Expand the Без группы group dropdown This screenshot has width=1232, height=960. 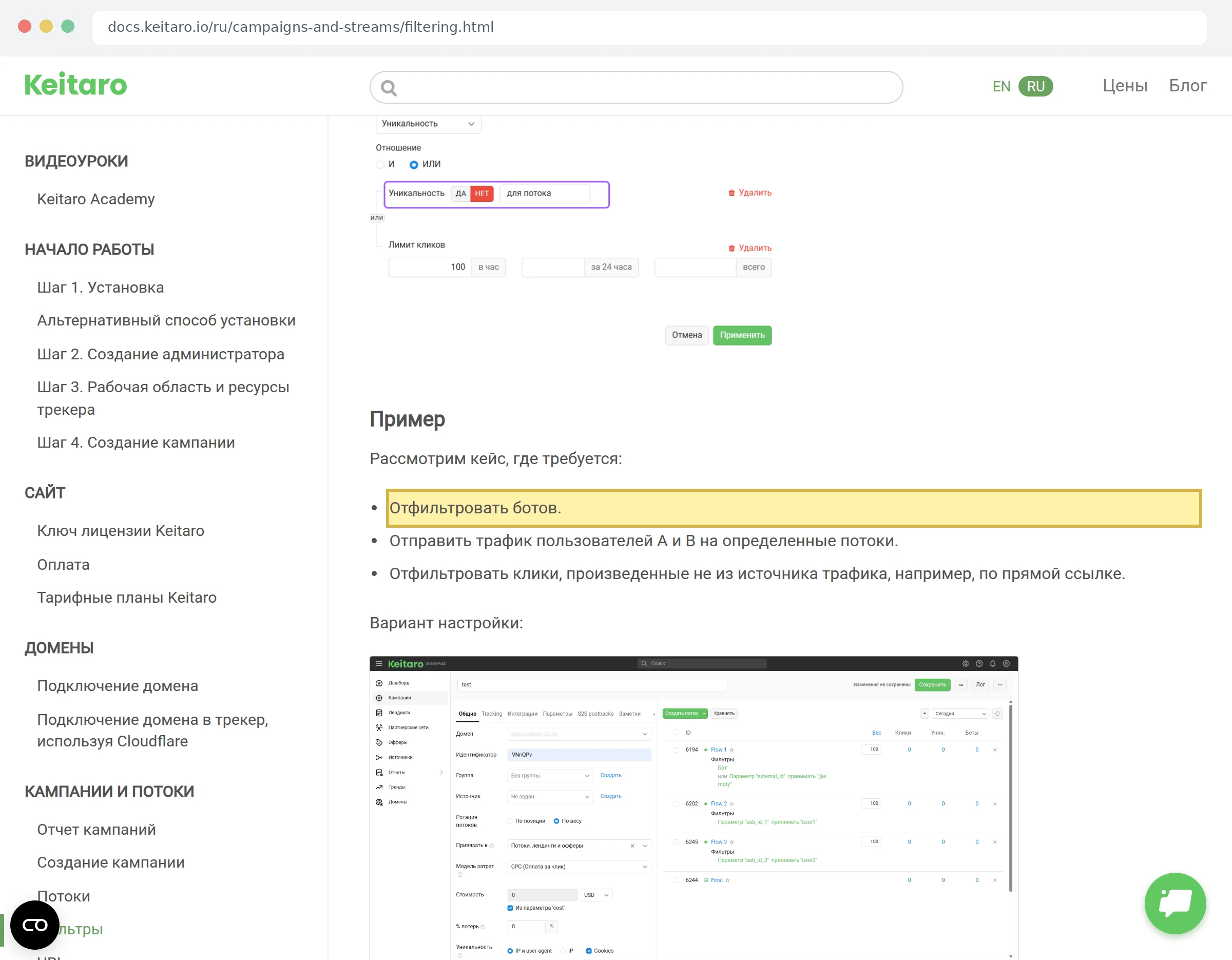550,776
